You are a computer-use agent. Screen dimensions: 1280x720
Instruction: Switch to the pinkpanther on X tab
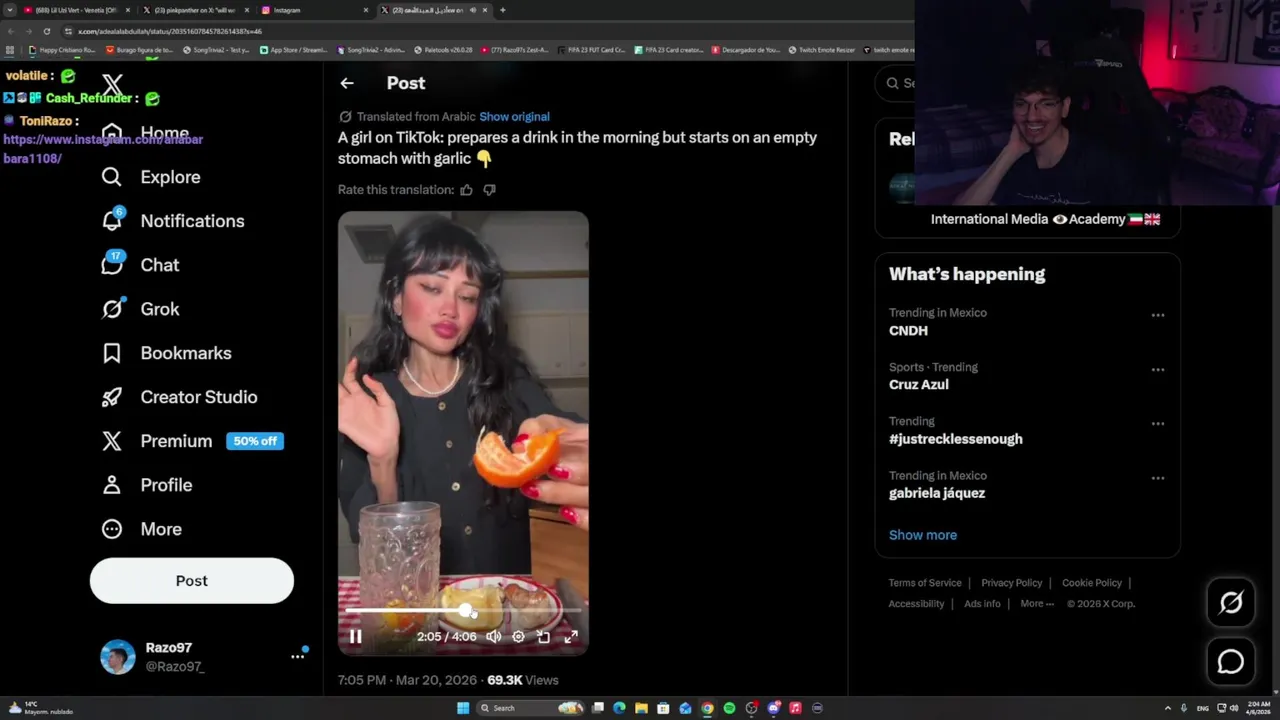[x=194, y=10]
